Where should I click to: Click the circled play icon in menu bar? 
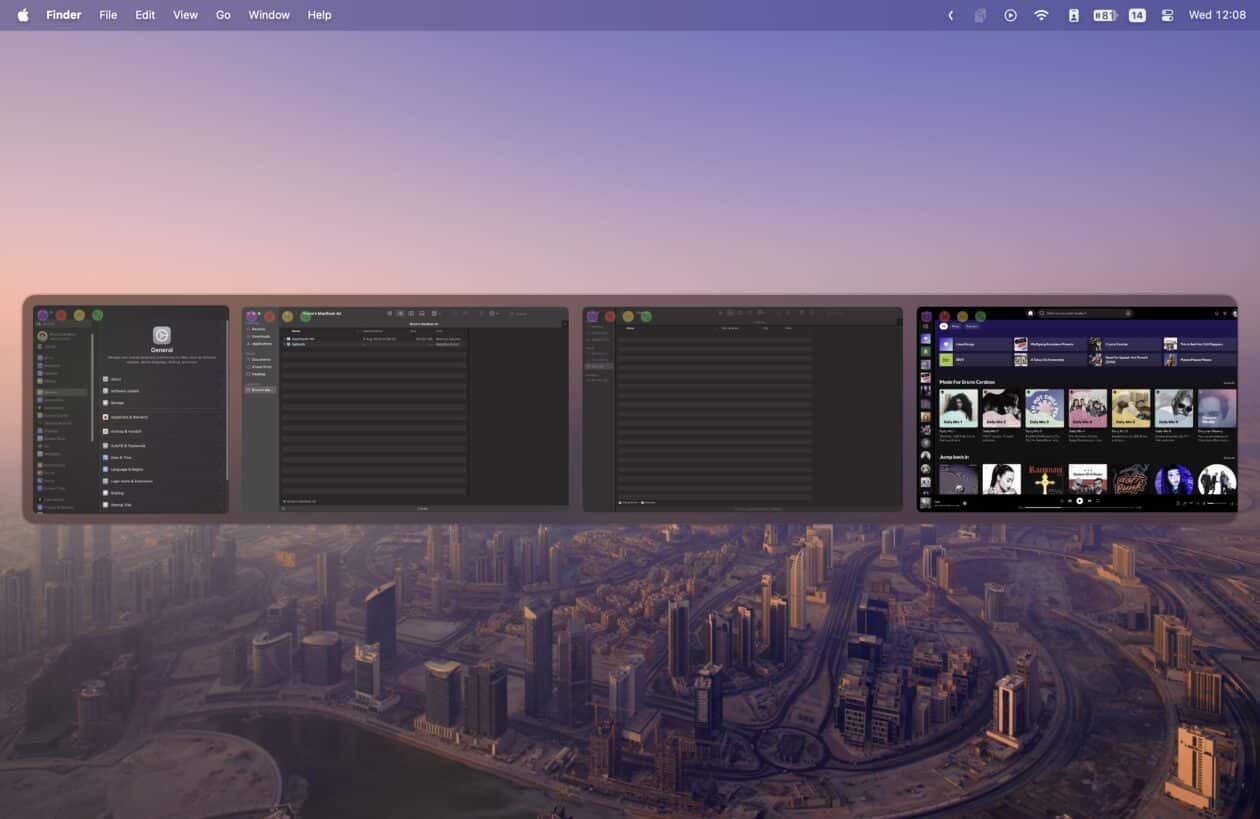1010,15
